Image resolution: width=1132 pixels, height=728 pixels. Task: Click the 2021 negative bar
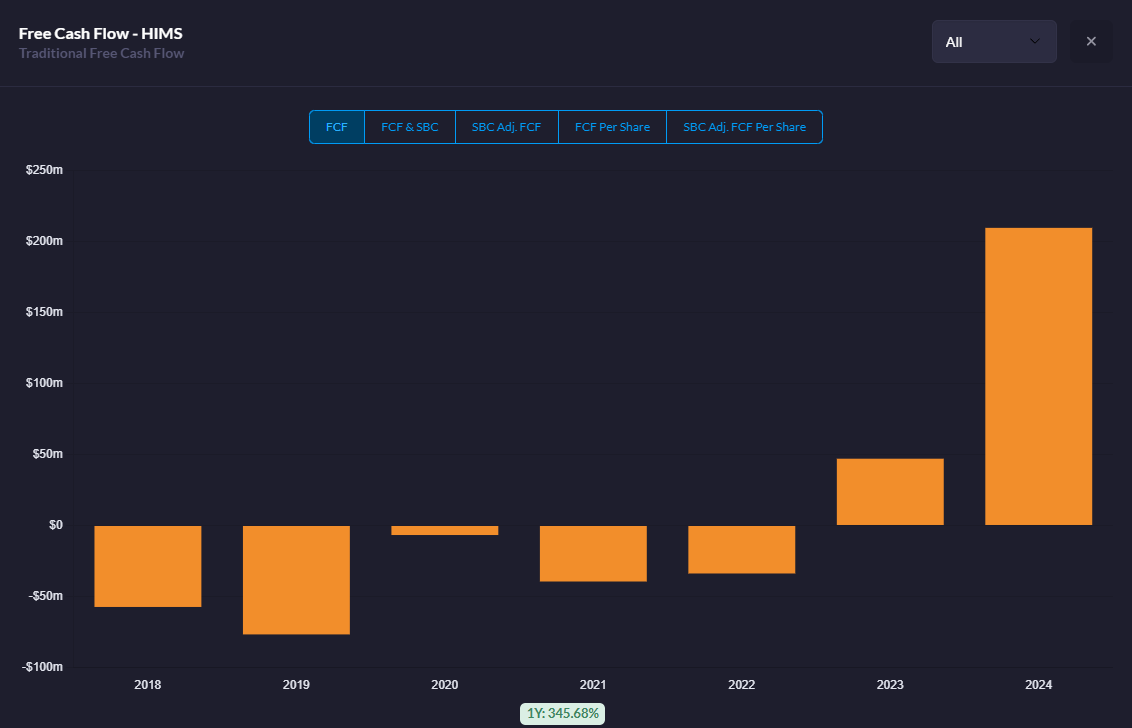tap(593, 553)
